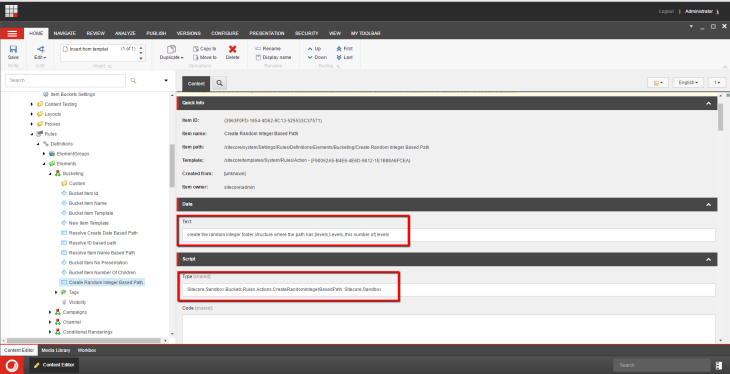Expand the ElementGroups tree node

click(44, 154)
